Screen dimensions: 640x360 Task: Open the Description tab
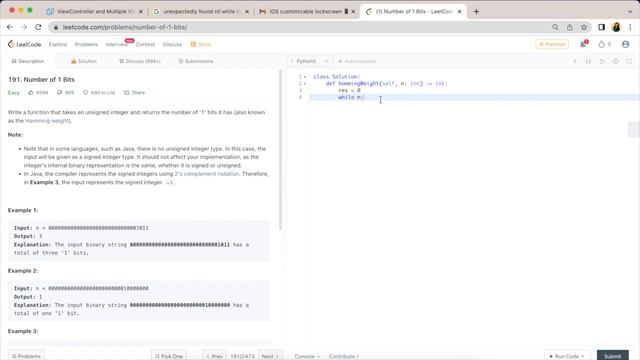click(x=28, y=61)
